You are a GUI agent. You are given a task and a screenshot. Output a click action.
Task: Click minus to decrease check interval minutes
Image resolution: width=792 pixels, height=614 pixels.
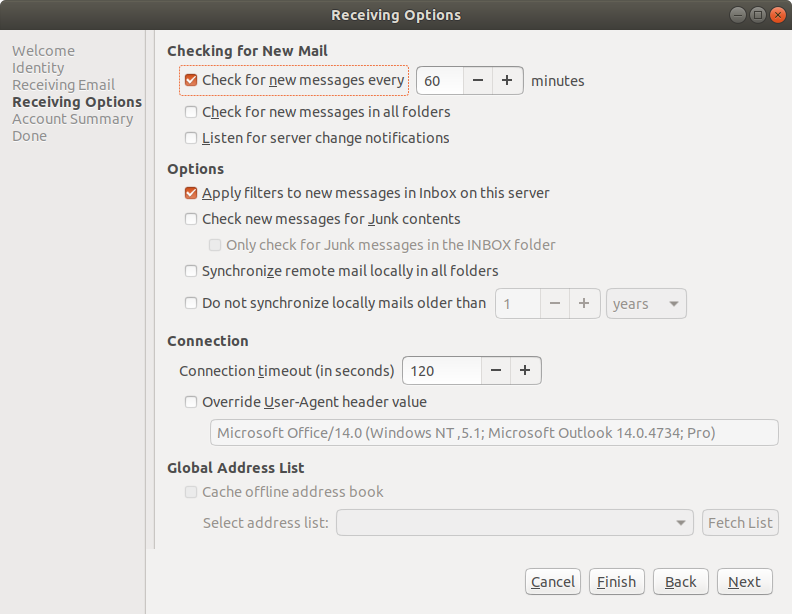point(479,81)
